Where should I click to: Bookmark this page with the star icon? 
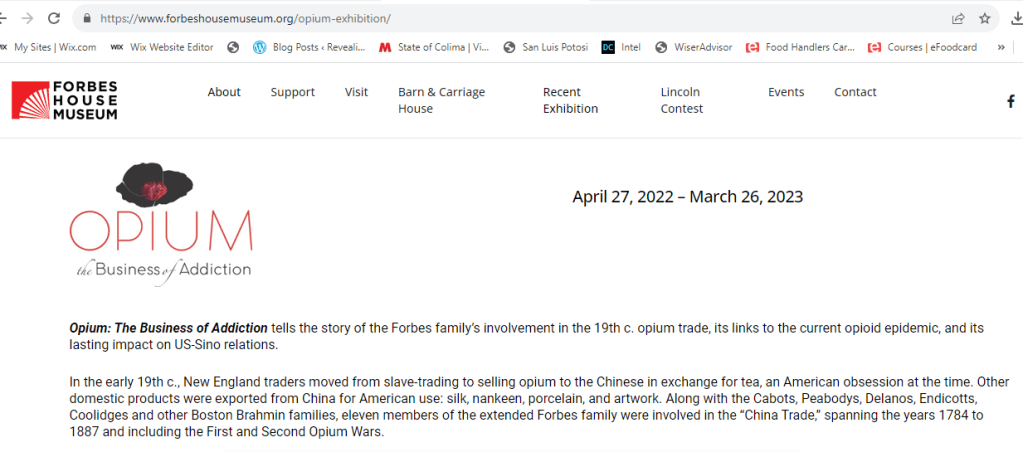click(985, 18)
